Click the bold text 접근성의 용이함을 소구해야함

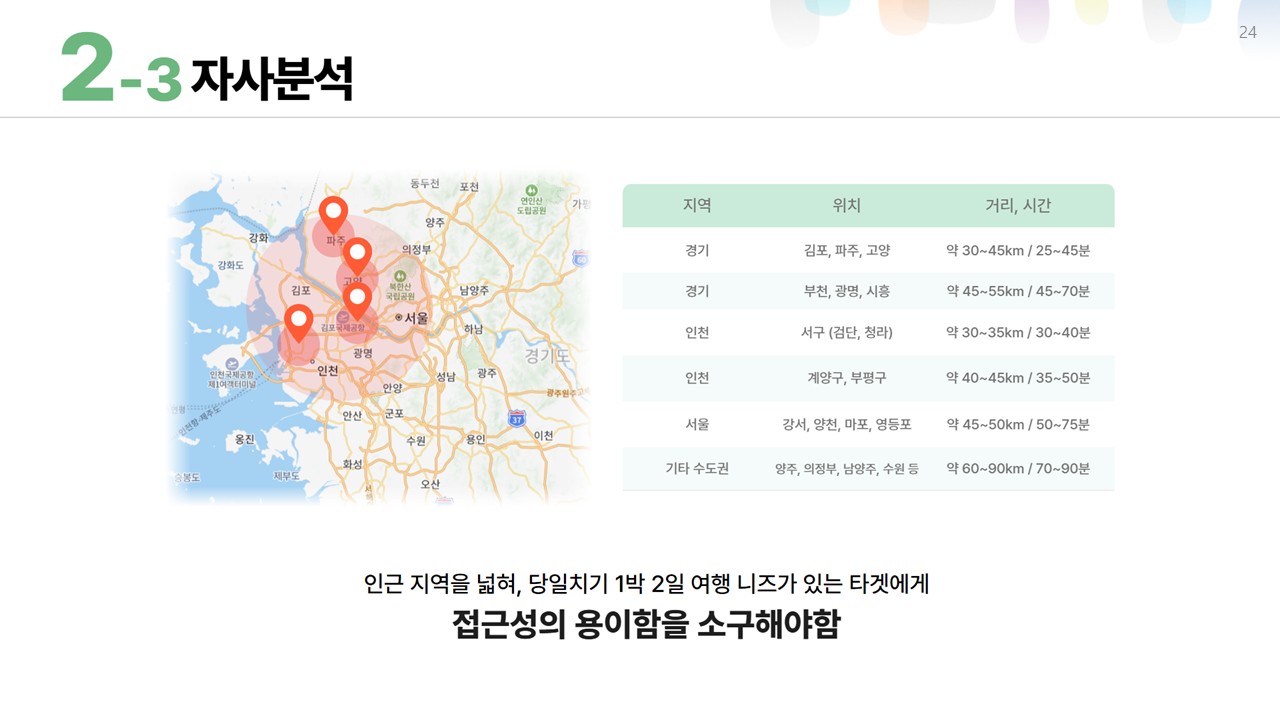(646, 624)
